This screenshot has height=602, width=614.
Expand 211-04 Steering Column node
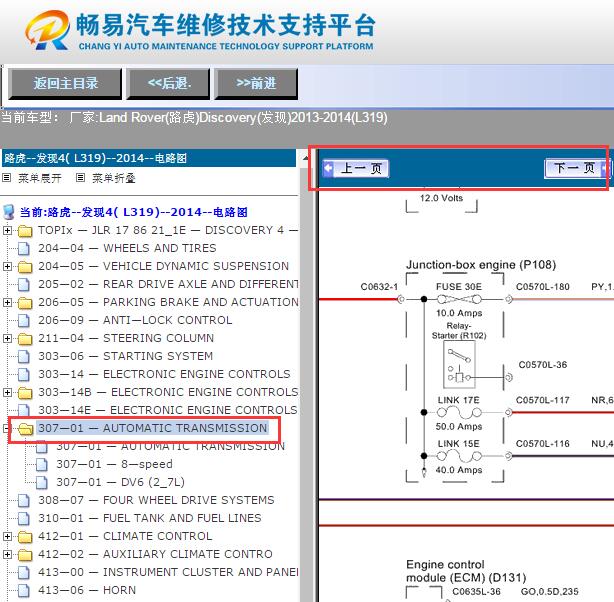pos(7,338)
